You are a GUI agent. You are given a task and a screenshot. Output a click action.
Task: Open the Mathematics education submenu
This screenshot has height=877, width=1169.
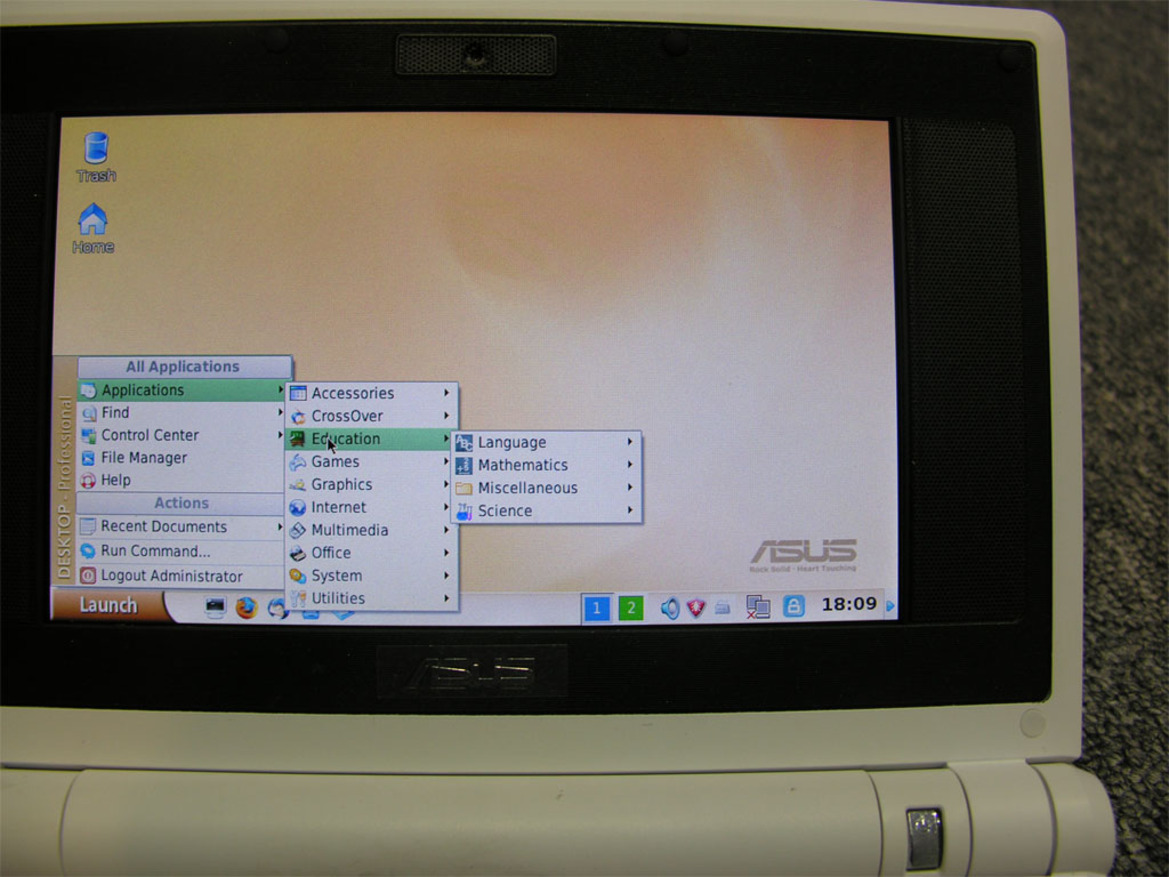point(547,465)
